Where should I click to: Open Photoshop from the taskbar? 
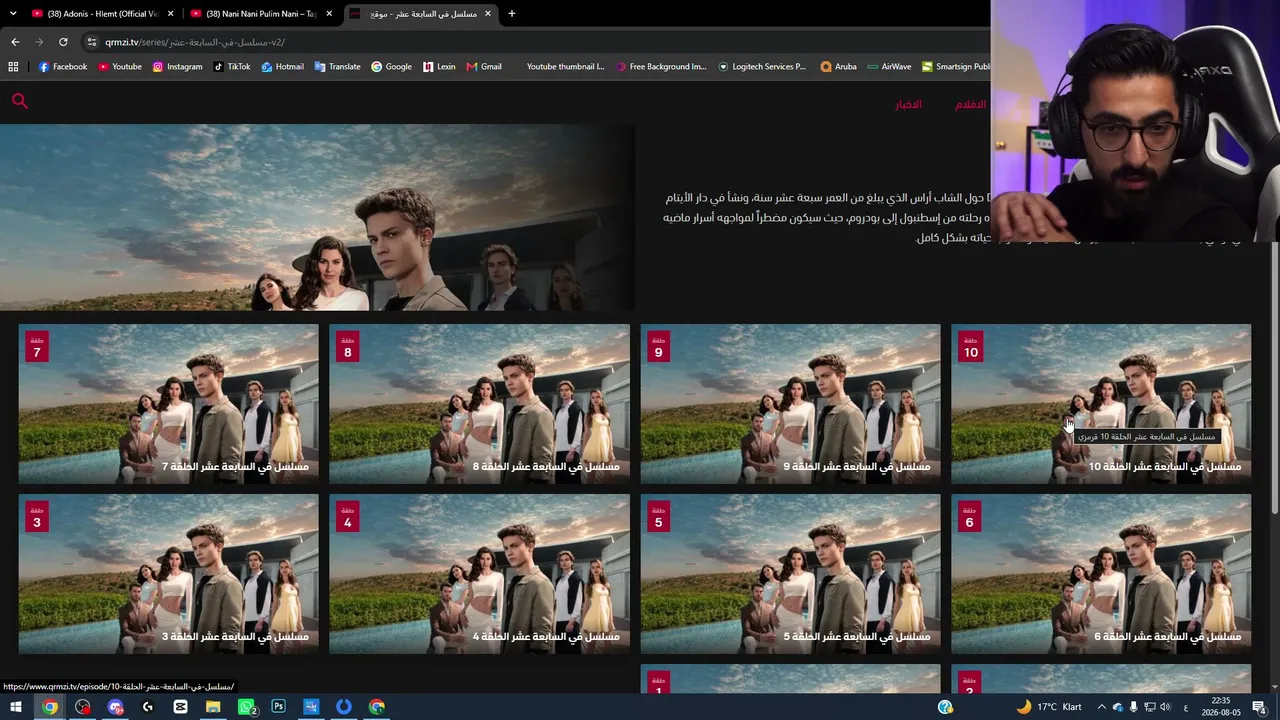pos(278,707)
